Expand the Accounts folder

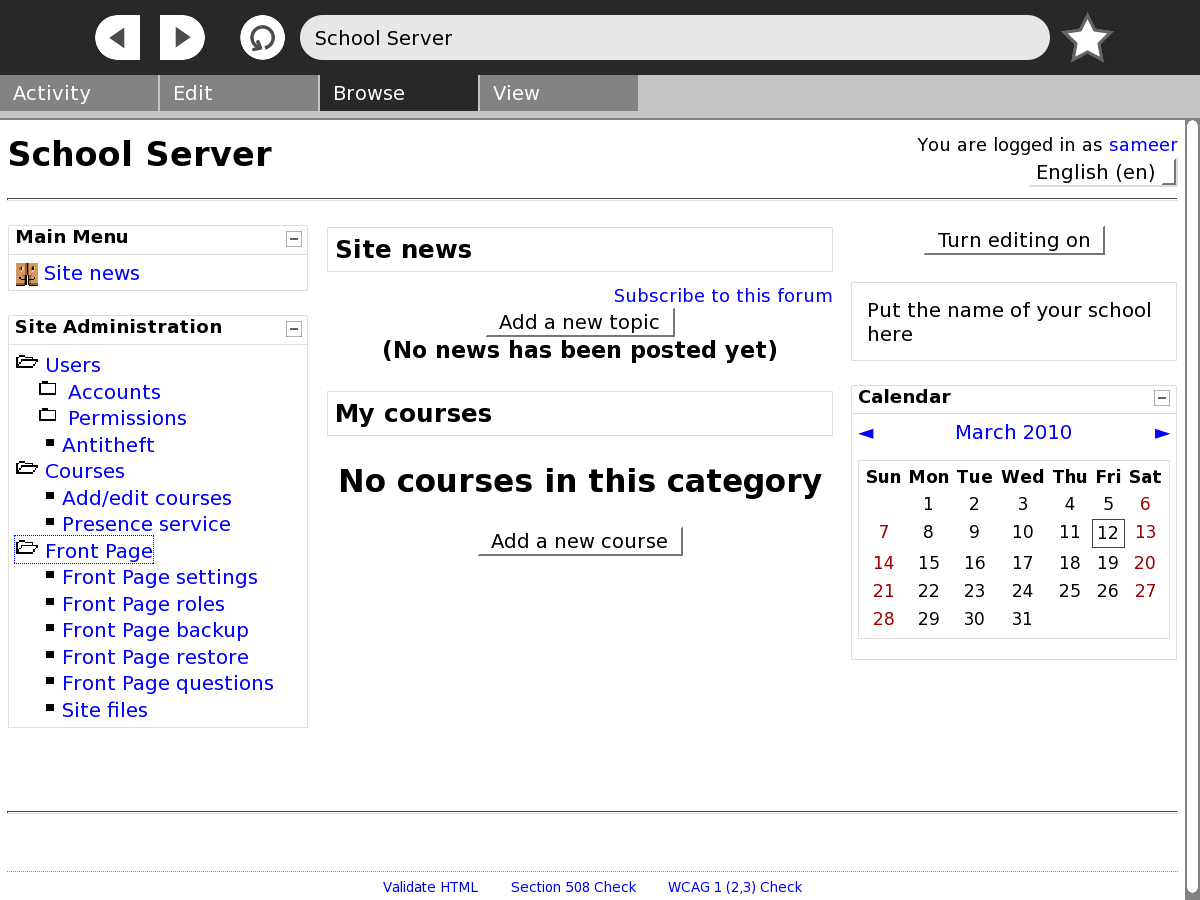(48, 389)
